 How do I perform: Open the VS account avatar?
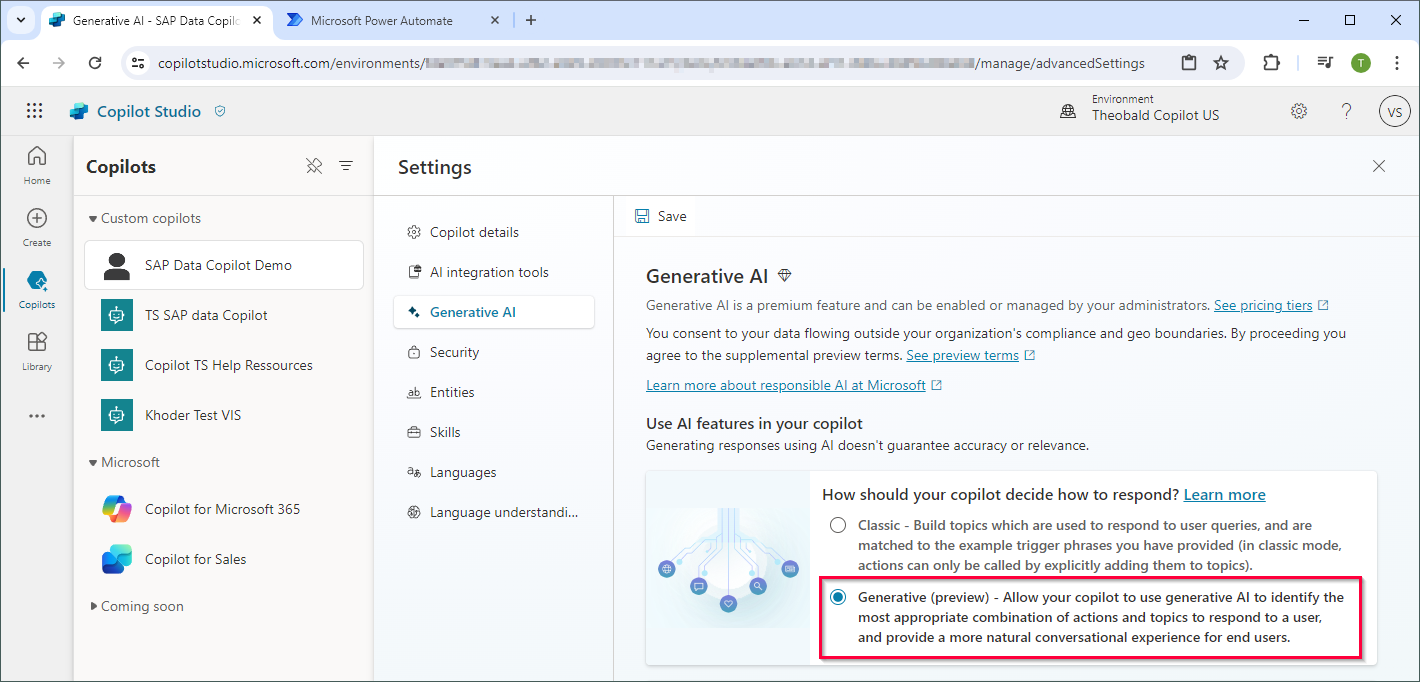coord(1394,111)
